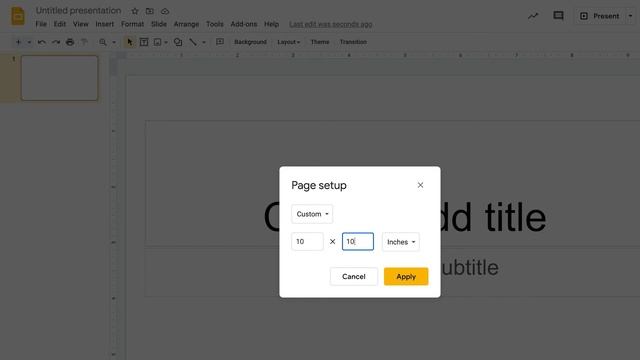640x360 pixels.
Task: Open the Tools menu
Action: click(x=215, y=24)
